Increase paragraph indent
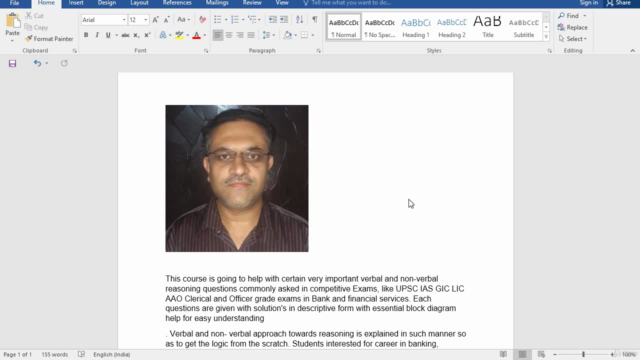Image resolution: width=640 pixels, height=360 pixels. pyautogui.click(x=284, y=20)
